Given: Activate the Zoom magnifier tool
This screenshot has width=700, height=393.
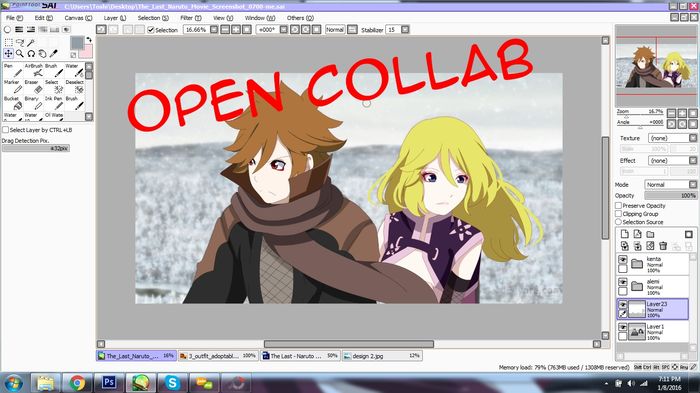Looking at the screenshot, I should 20,54.
